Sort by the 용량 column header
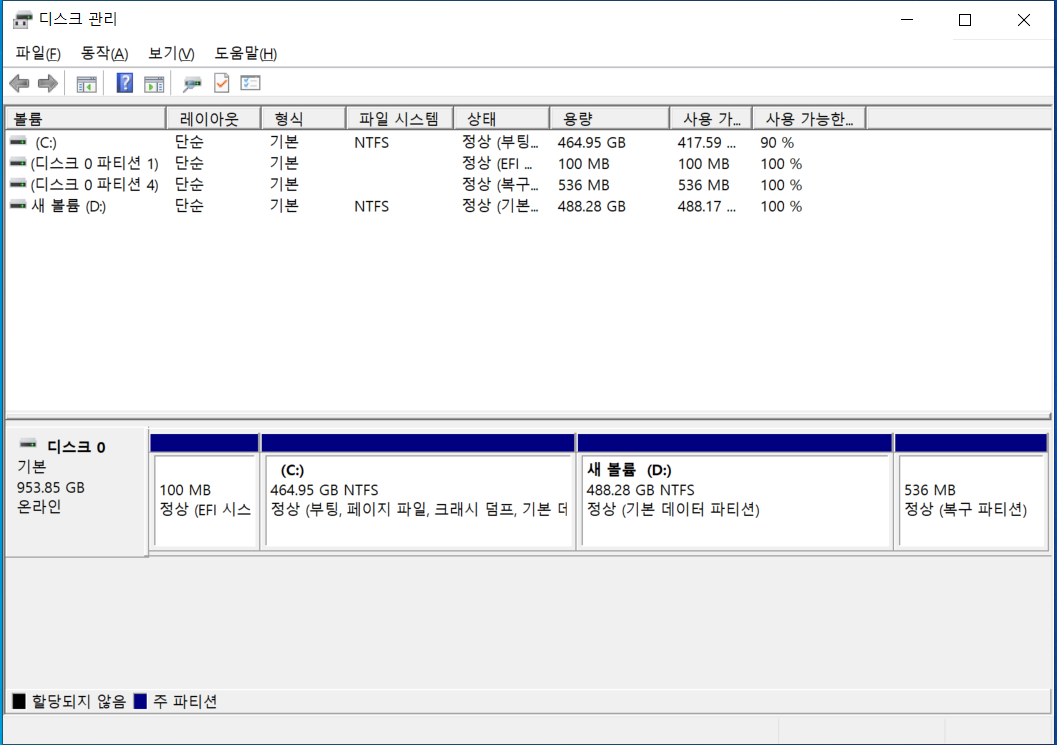Image resolution: width=1057 pixels, height=745 pixels. (x=609, y=119)
